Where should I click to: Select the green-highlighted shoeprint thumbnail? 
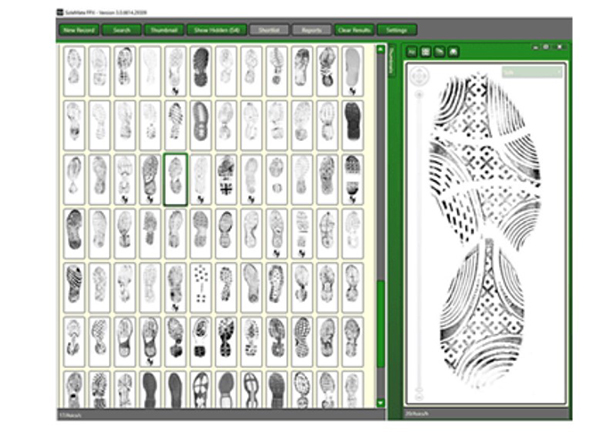[175, 178]
